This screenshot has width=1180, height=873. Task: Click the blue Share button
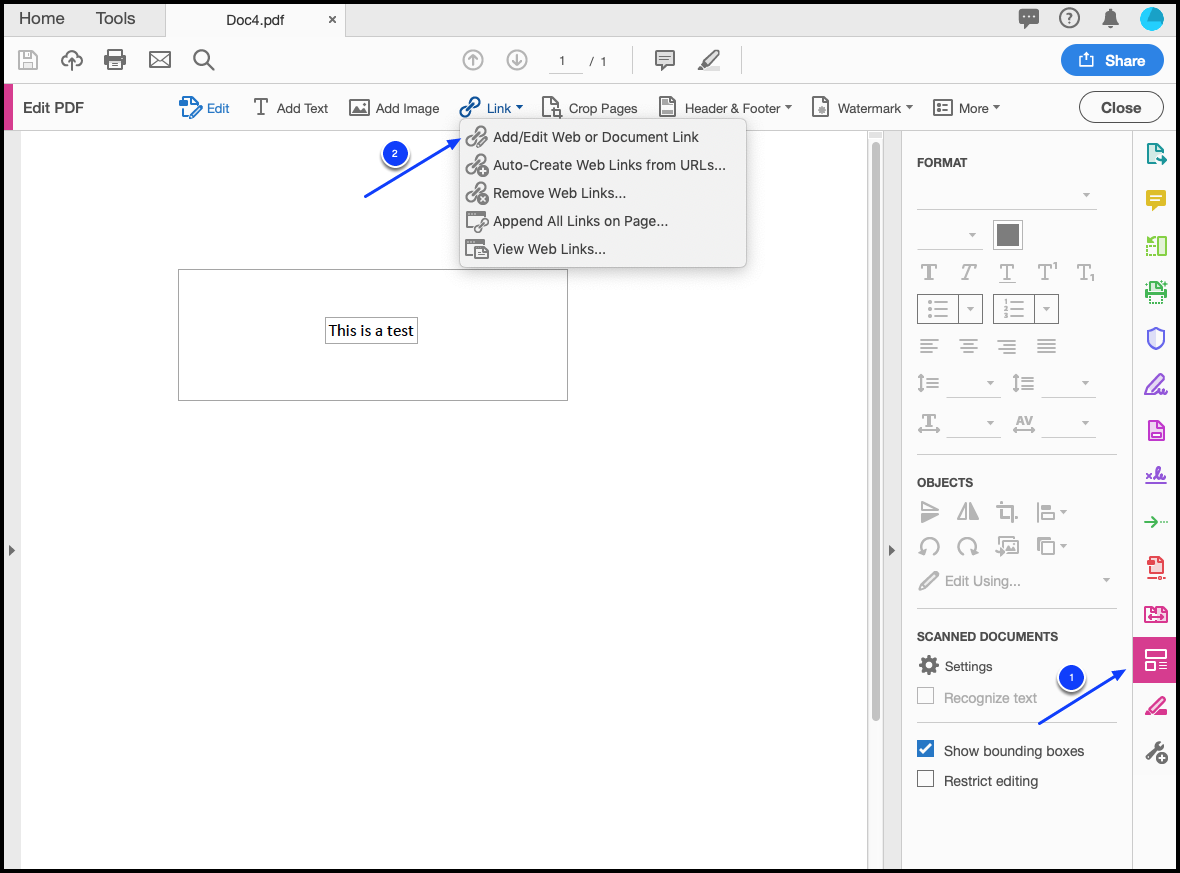click(x=1112, y=60)
